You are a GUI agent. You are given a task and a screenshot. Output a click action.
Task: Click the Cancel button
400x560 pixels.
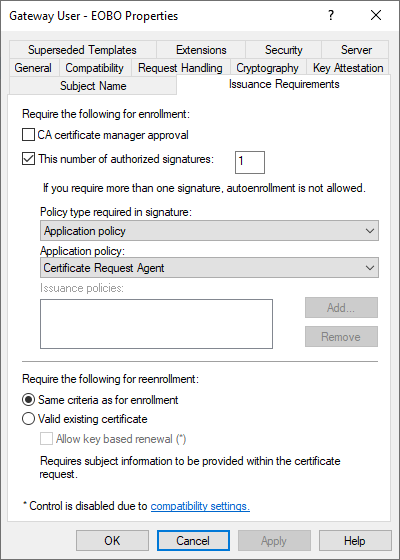point(193,541)
